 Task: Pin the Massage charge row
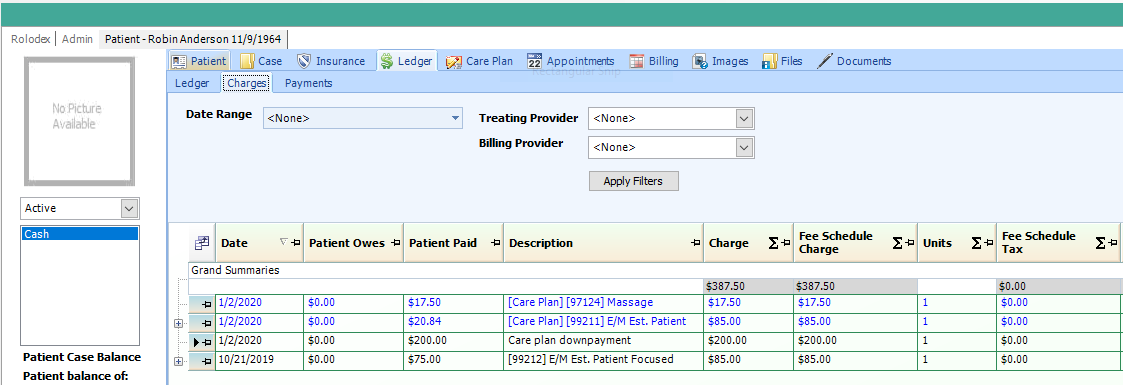[206, 303]
